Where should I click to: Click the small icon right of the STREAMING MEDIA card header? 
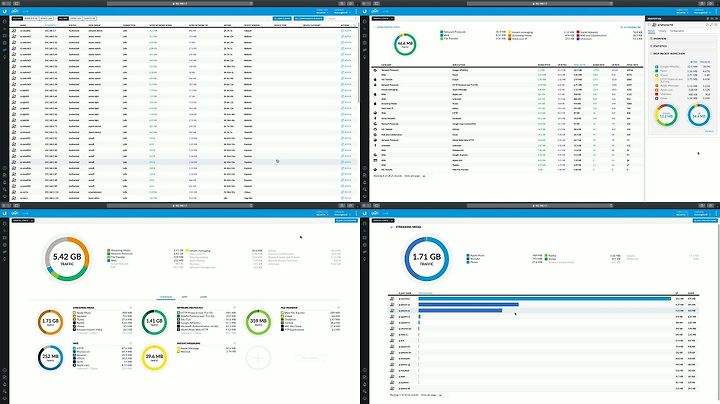click(x=131, y=308)
